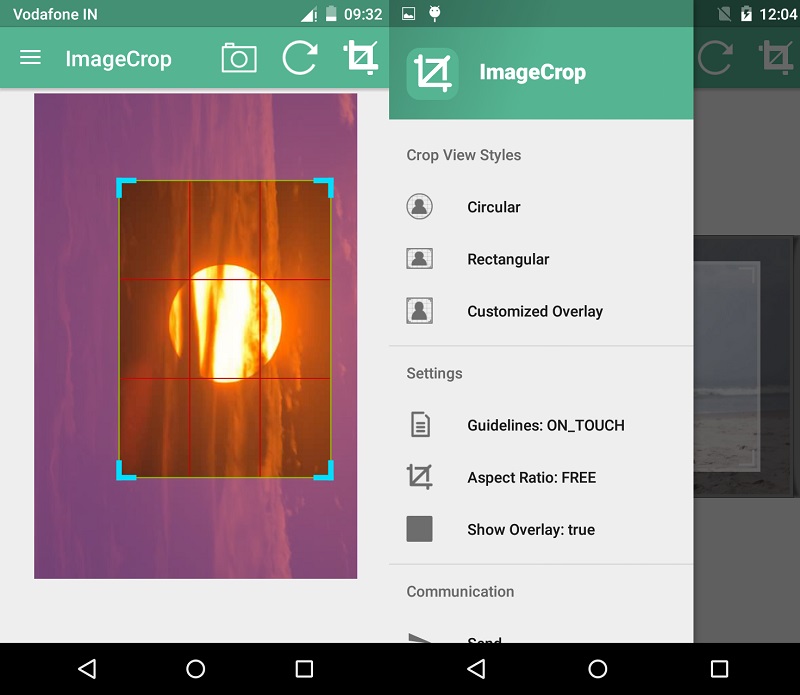
Task: Toggle the Show Overlay: true setting
Action: tap(531, 530)
